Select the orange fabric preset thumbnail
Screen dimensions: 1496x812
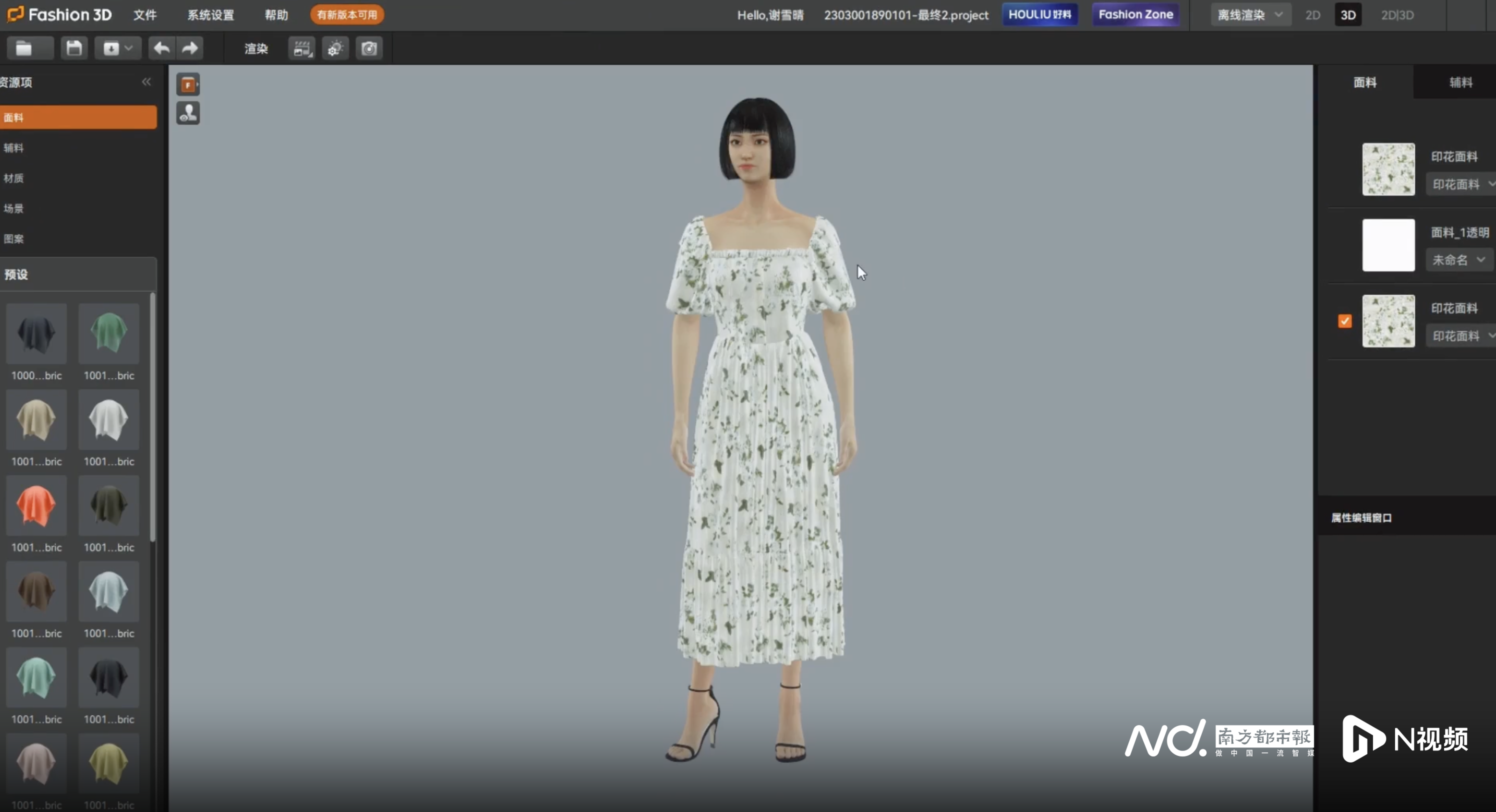coord(36,506)
